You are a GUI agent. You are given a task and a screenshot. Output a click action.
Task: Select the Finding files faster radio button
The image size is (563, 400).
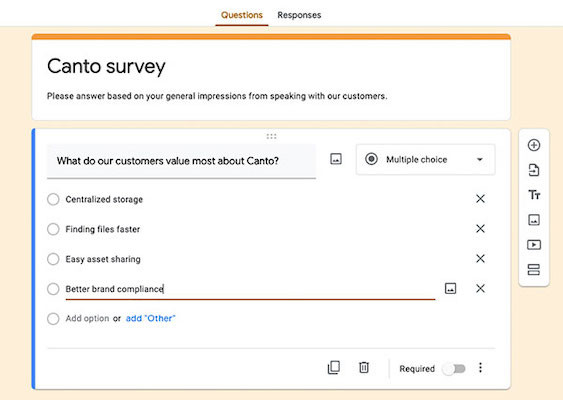[x=53, y=229]
